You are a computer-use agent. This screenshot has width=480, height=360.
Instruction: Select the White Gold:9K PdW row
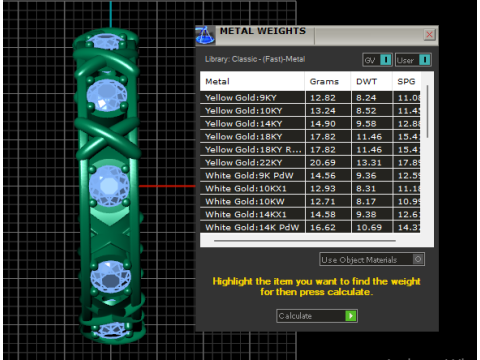point(310,176)
